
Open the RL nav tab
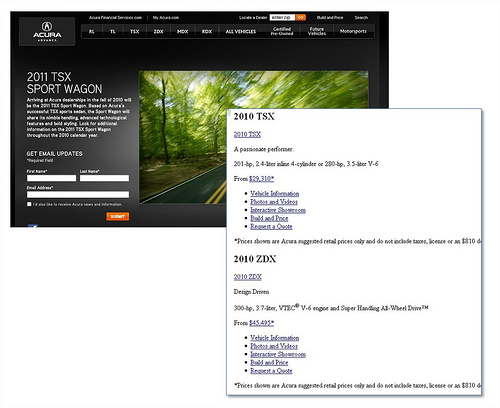pos(92,31)
